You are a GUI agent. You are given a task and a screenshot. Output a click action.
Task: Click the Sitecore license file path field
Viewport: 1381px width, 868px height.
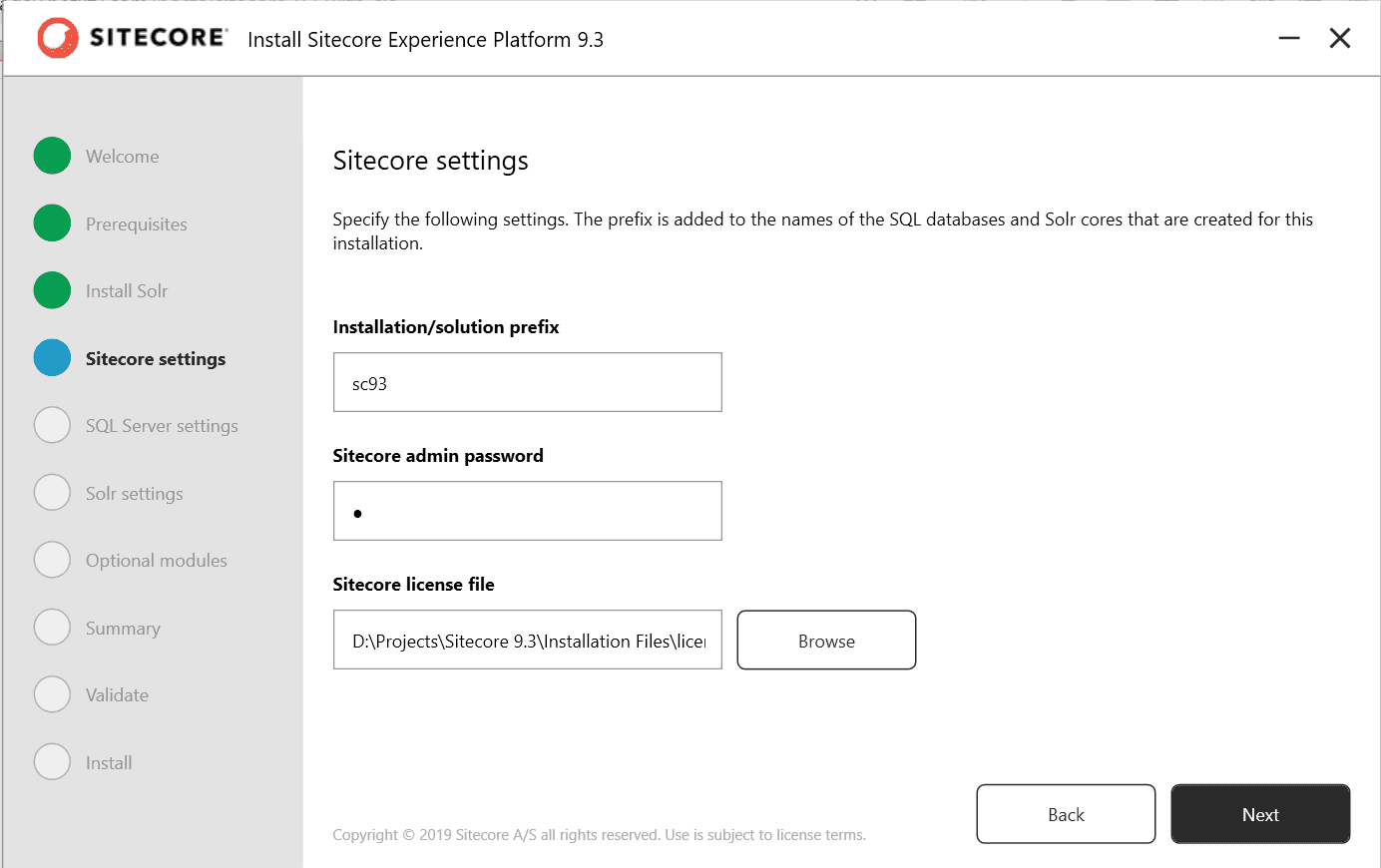click(528, 640)
